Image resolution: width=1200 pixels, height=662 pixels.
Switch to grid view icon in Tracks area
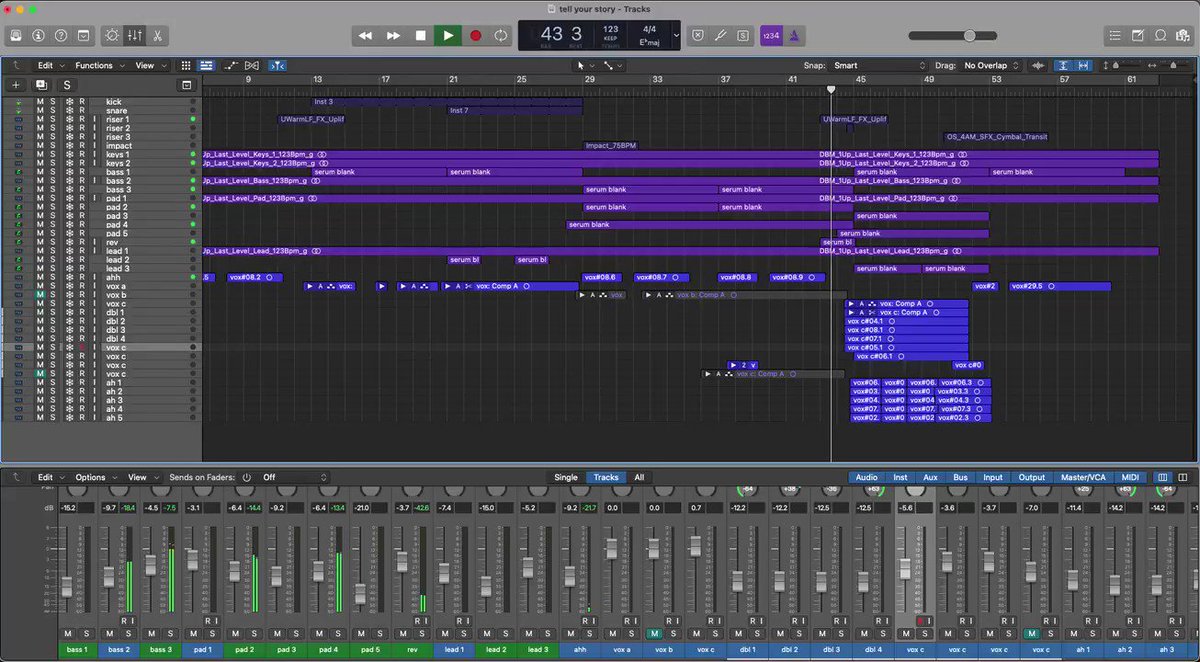186,65
